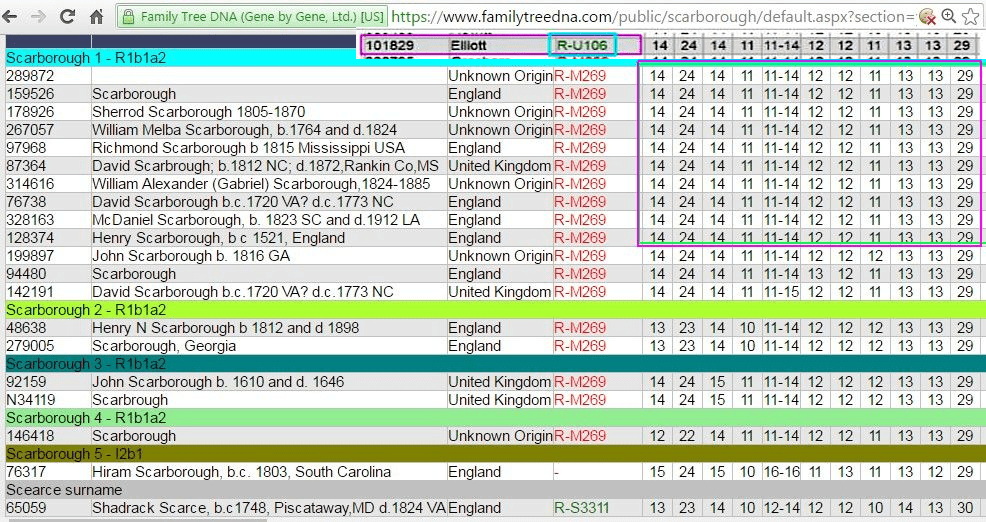Click Scarborough, Georgia ancestor entry
Image resolution: width=986 pixels, height=522 pixels.
[164, 346]
